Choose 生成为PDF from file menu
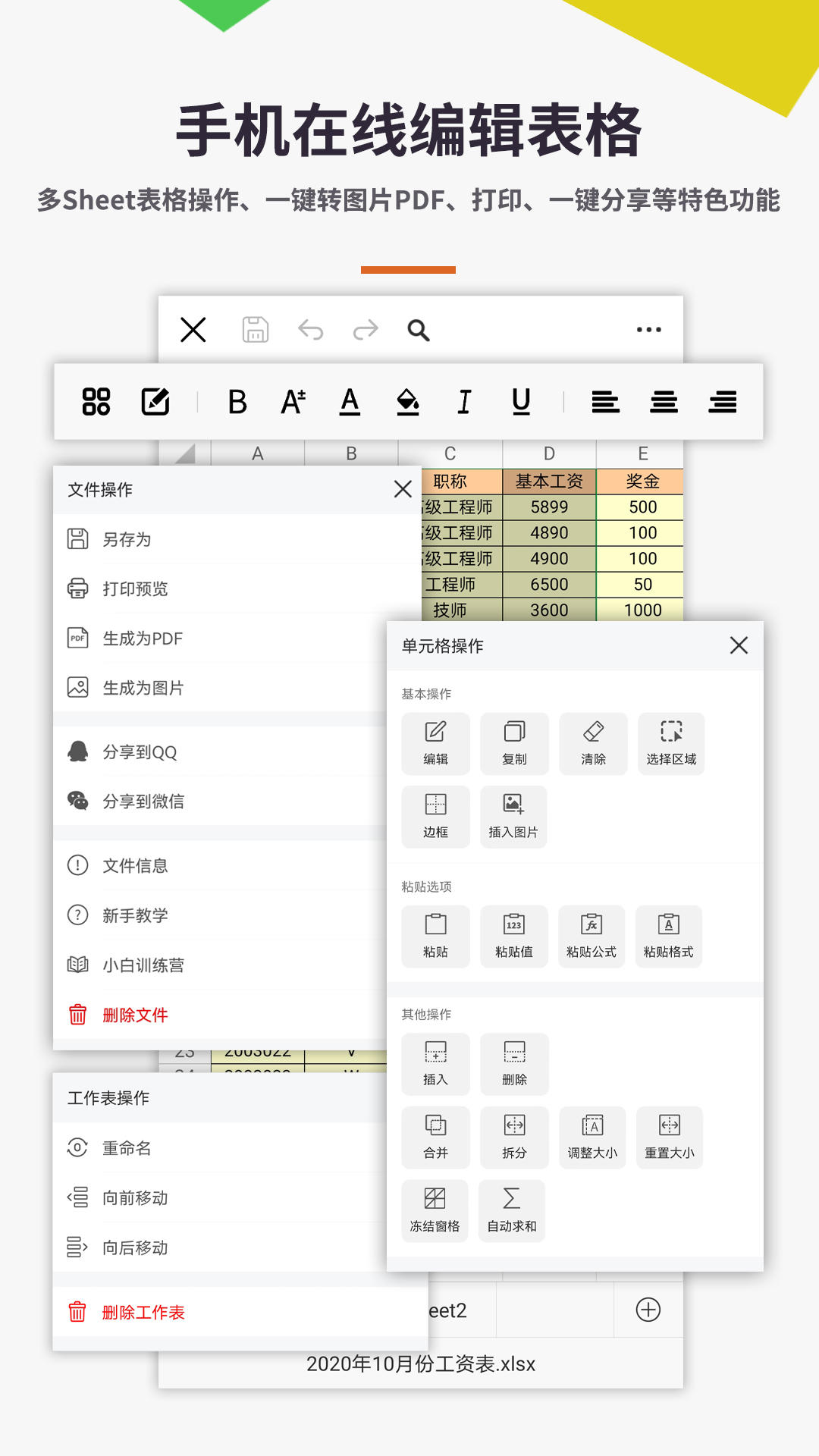 coord(143,639)
